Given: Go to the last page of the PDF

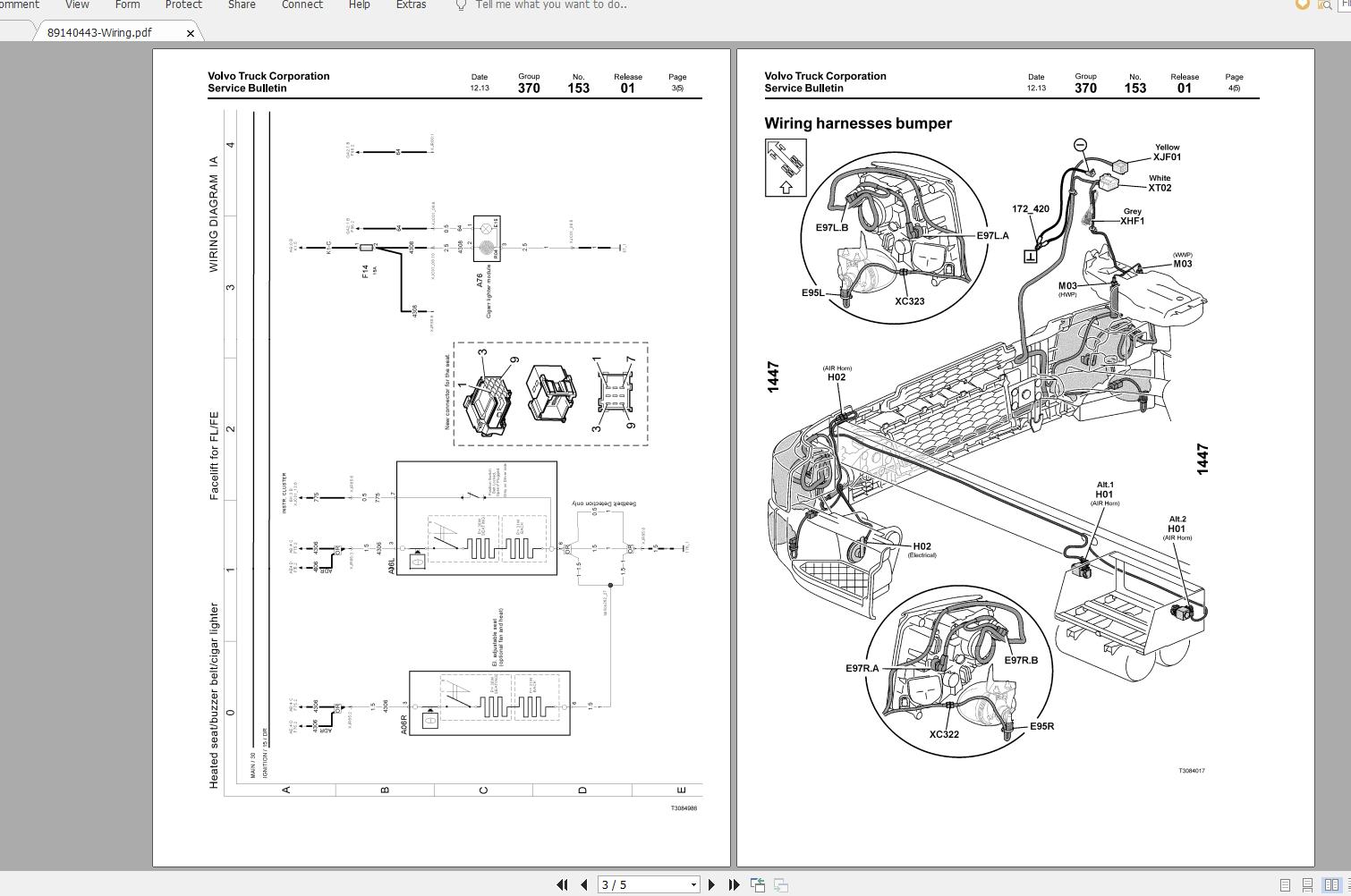Looking at the screenshot, I should [734, 884].
